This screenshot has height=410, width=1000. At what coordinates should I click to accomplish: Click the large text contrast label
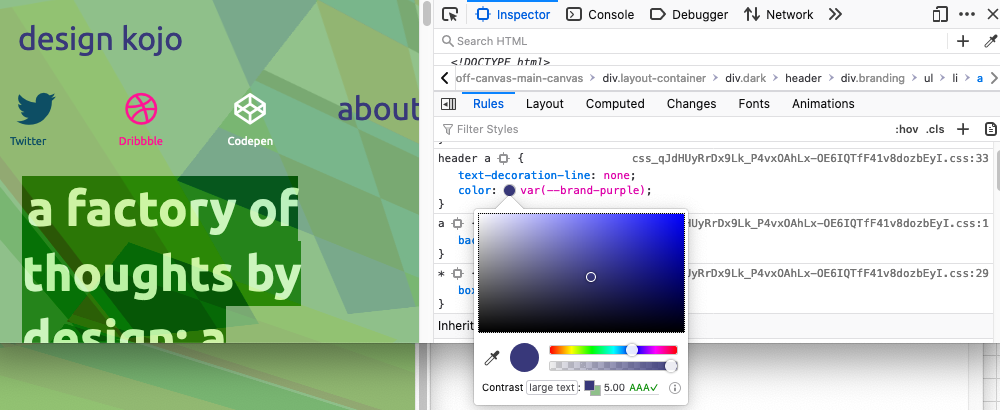click(552, 388)
